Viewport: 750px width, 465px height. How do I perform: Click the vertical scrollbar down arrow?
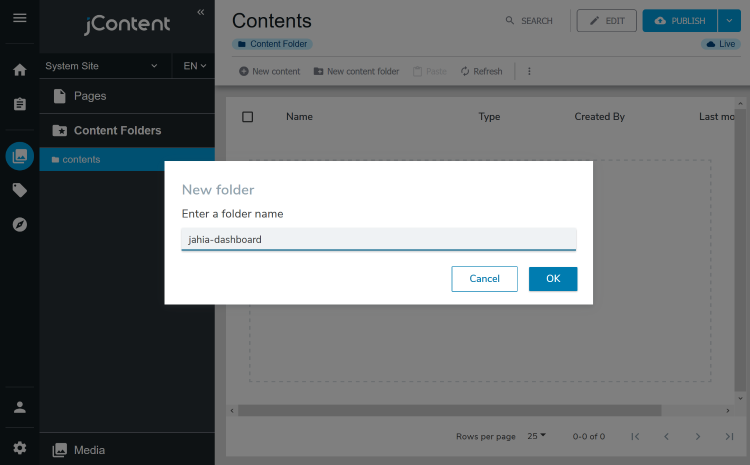coord(740,398)
